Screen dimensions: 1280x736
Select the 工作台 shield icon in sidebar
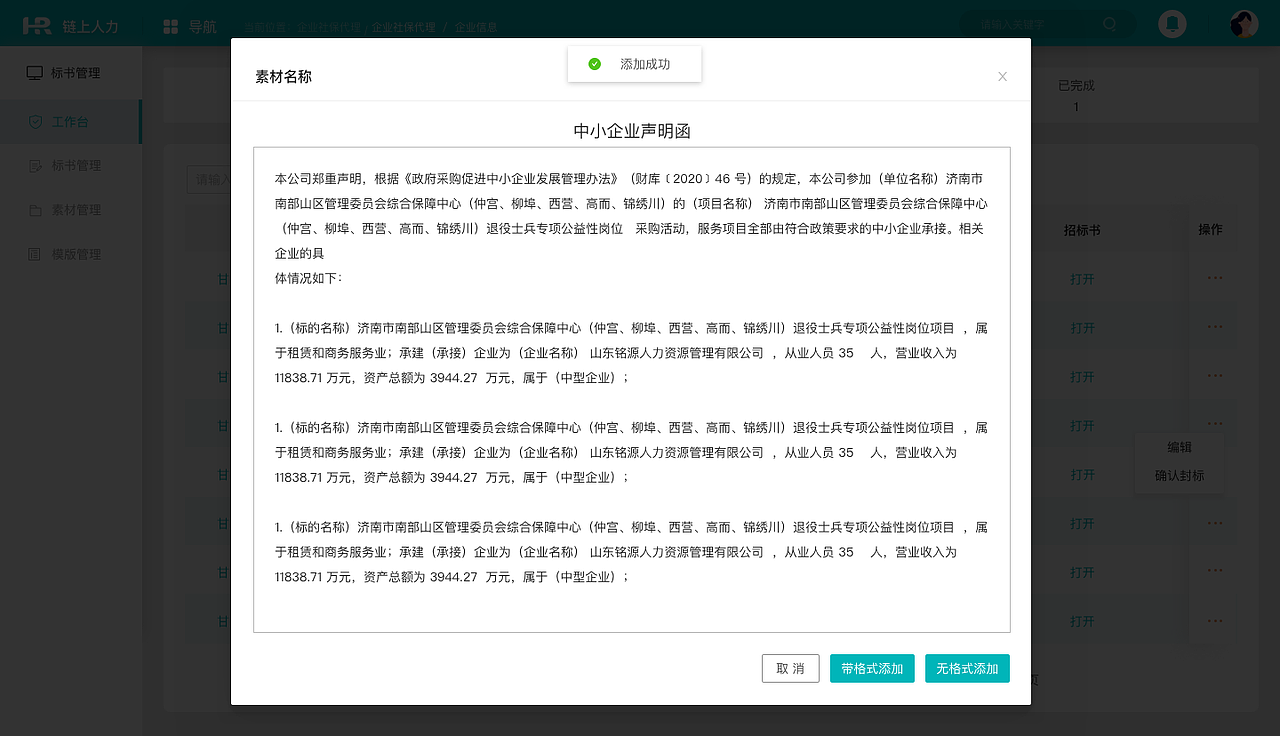[x=35, y=121]
